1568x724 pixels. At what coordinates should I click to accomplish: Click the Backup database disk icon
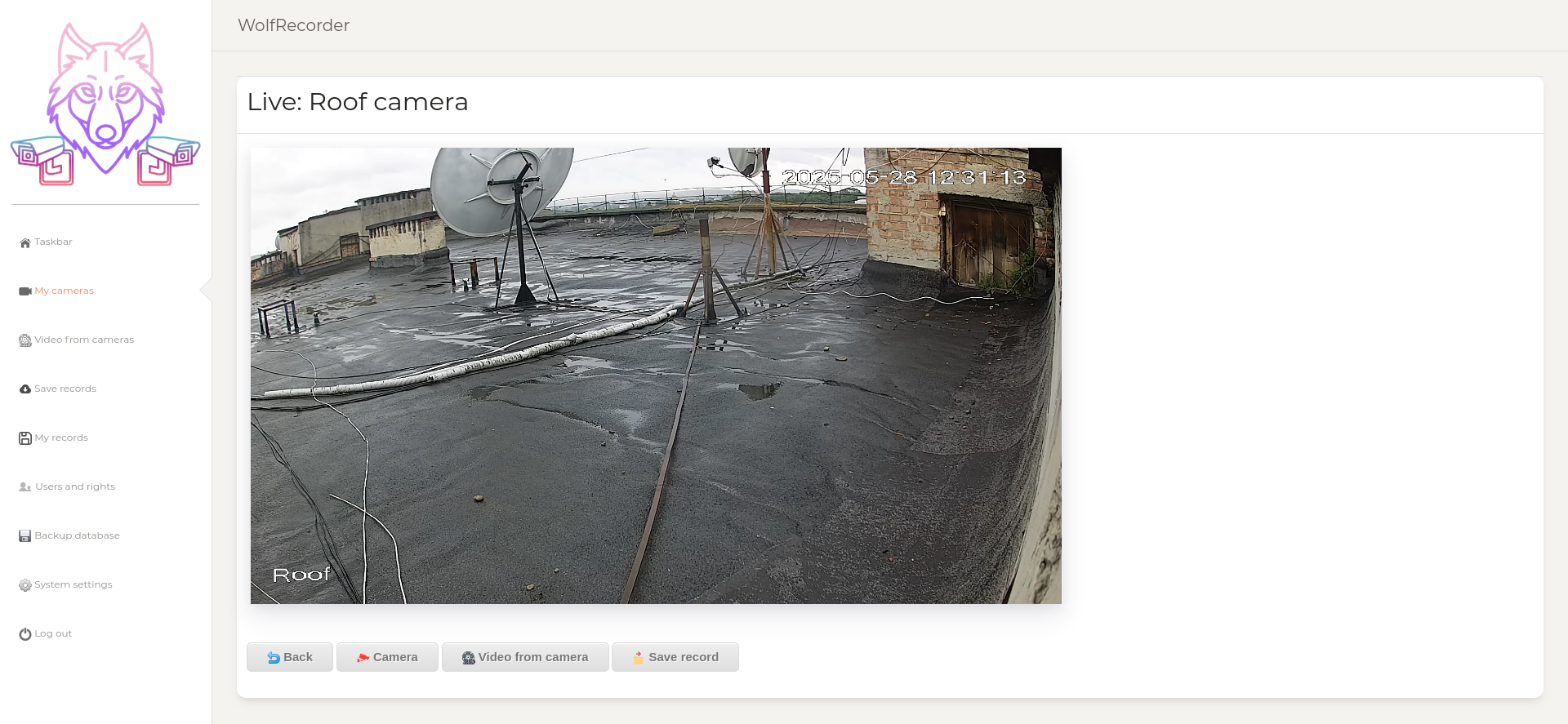pos(25,536)
